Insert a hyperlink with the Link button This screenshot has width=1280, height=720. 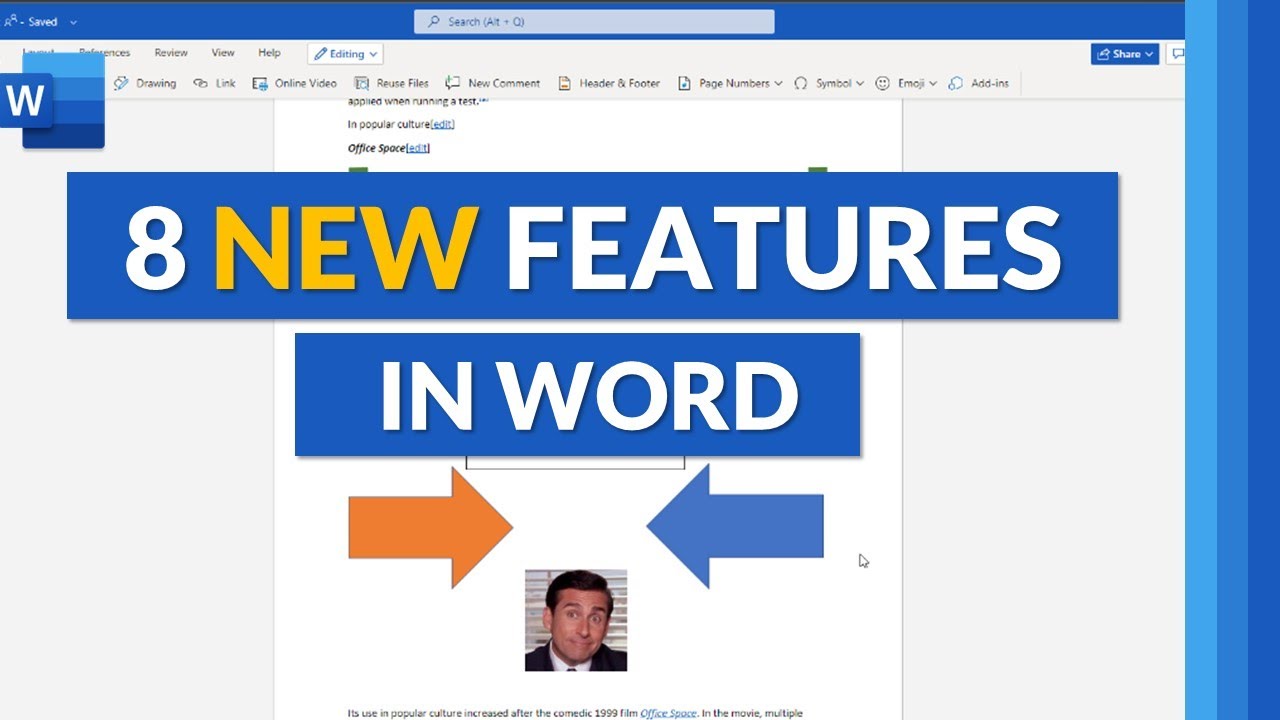pyautogui.click(x=214, y=83)
